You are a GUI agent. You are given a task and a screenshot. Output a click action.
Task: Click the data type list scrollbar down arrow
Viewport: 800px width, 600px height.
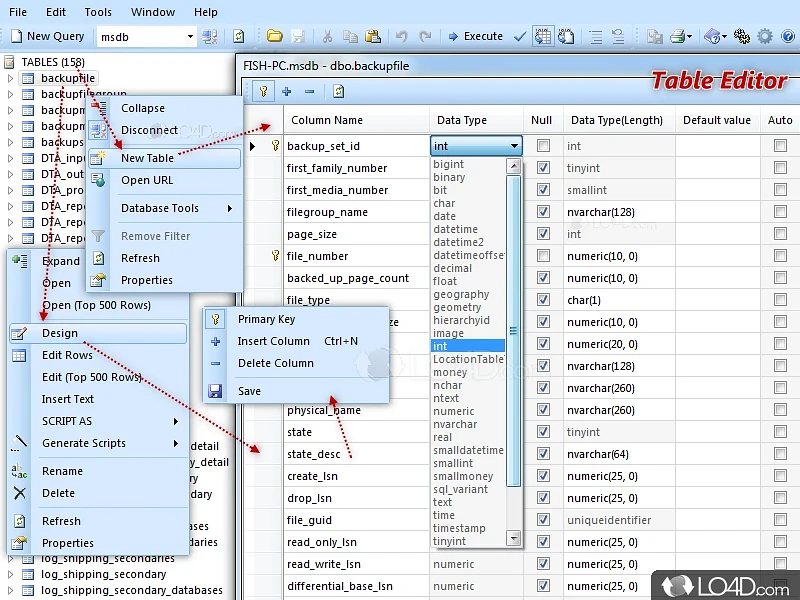[514, 538]
